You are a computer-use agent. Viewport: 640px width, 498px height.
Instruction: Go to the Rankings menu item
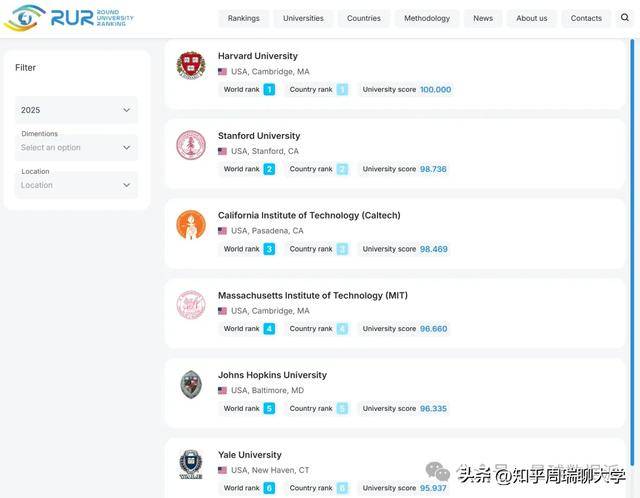pos(243,18)
